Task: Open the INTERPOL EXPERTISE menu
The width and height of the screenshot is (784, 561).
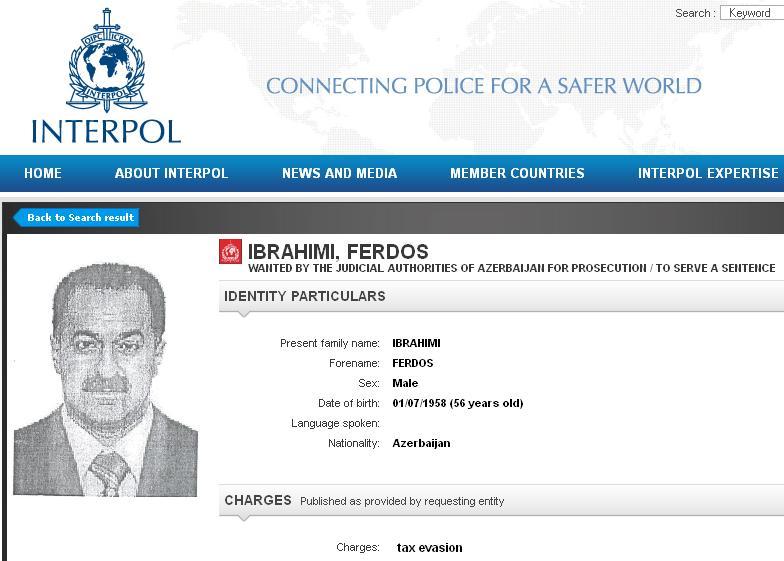Action: (x=708, y=173)
